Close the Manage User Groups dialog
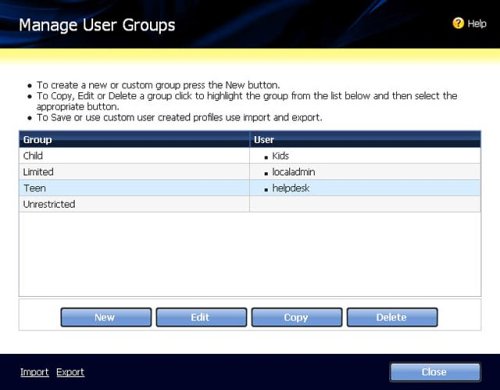This screenshot has height=390, width=500. point(435,372)
